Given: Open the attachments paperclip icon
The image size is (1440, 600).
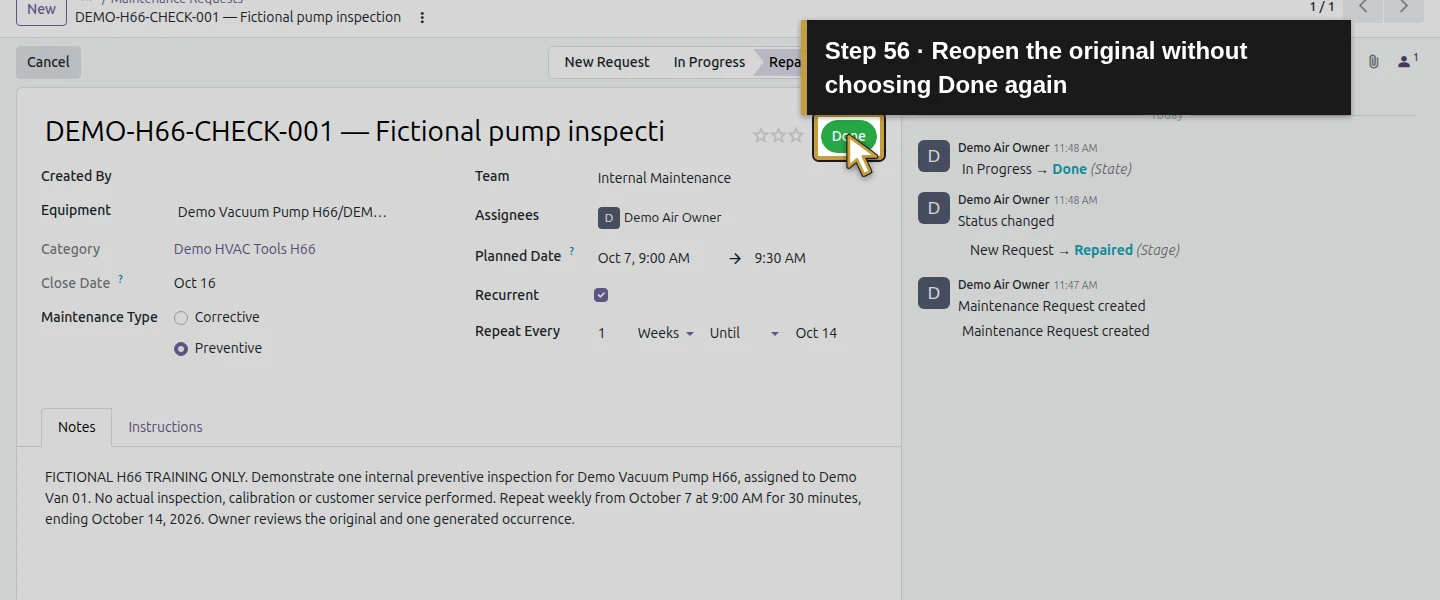Looking at the screenshot, I should 1374,62.
